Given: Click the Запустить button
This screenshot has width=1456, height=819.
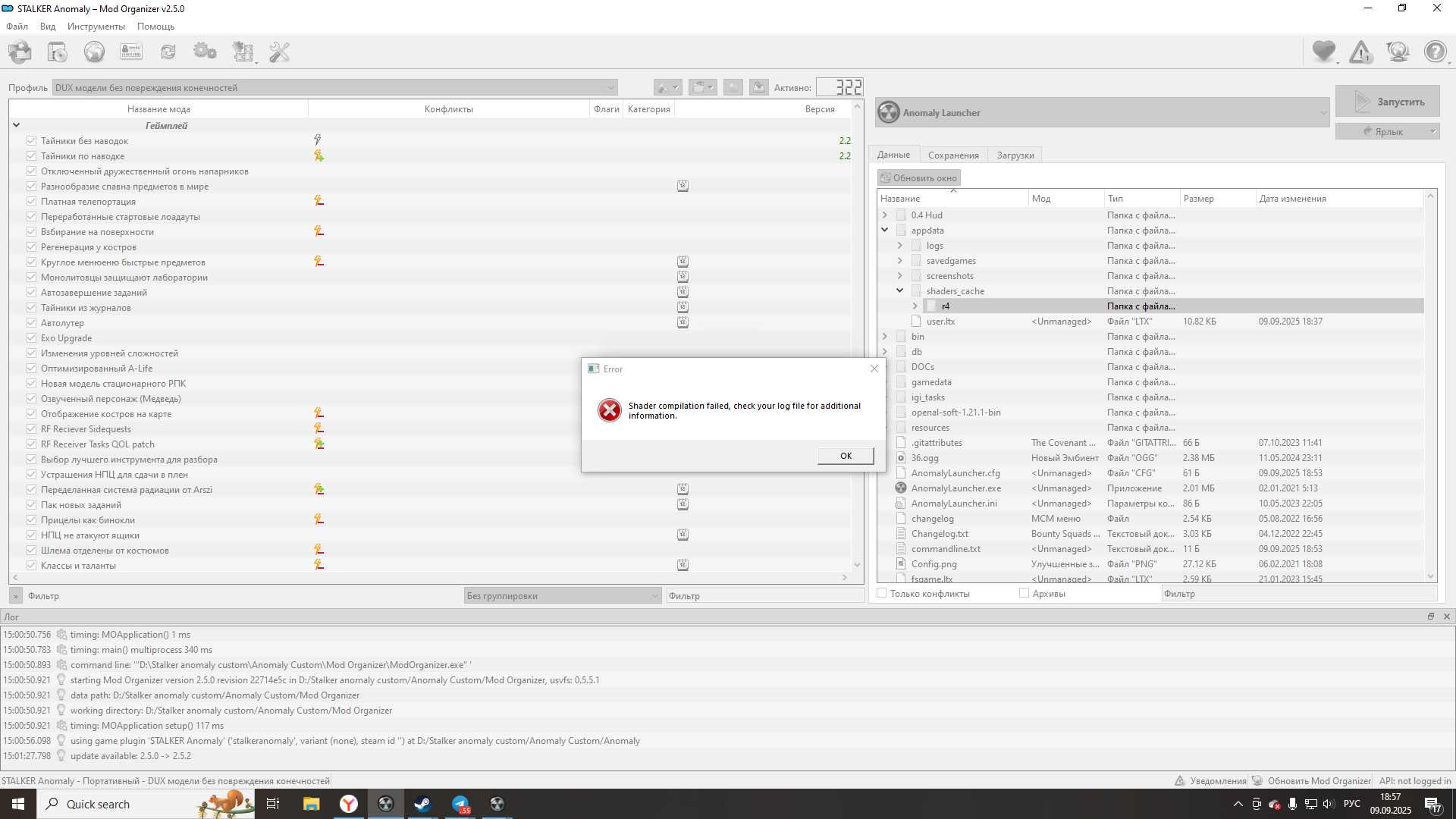Looking at the screenshot, I should click(1387, 102).
